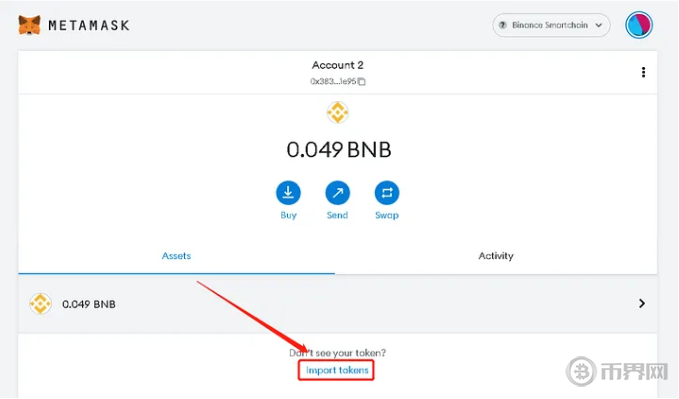
Task: Click the Send label
Action: pos(337,215)
